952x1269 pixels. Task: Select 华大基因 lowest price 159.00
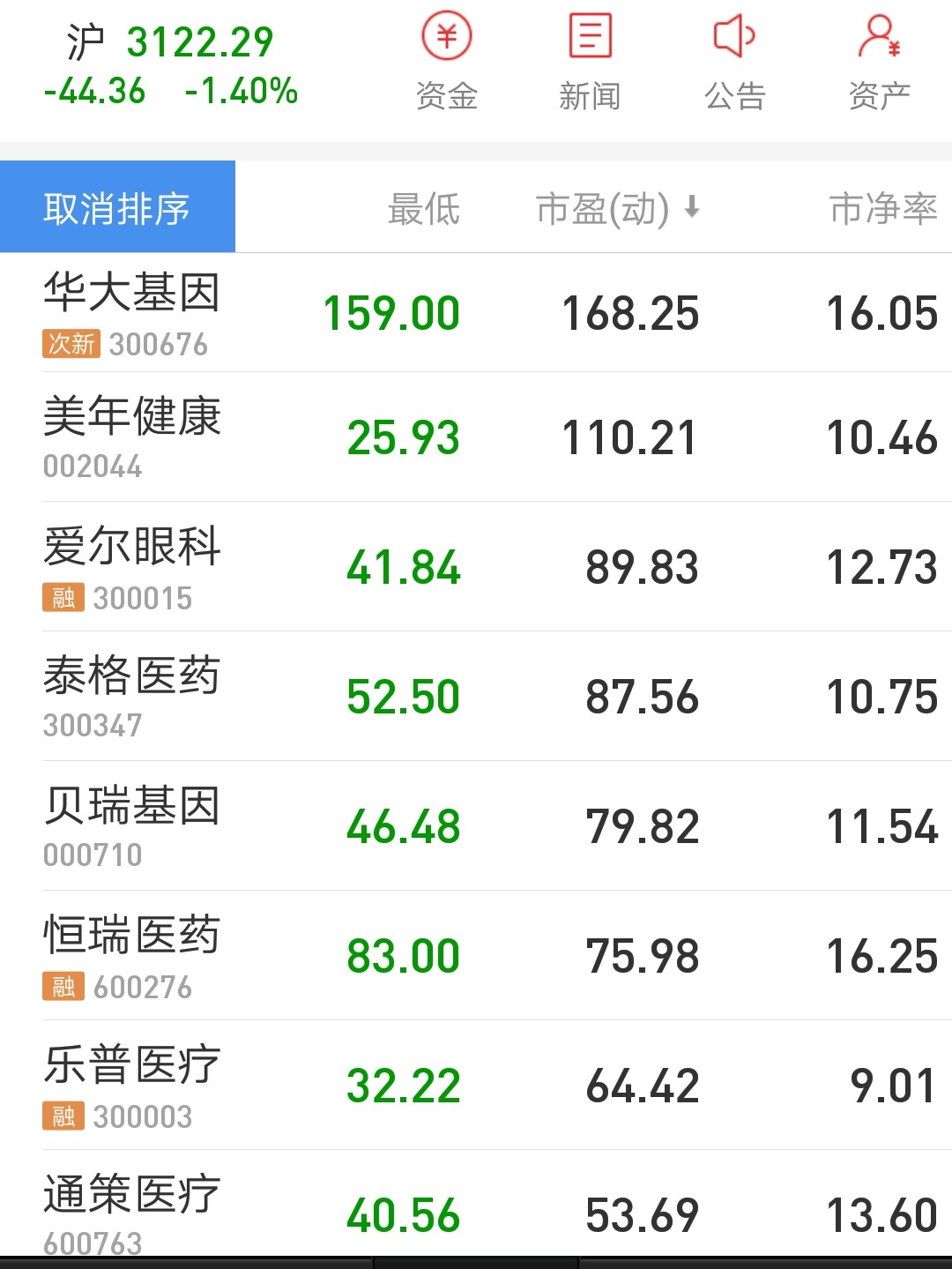click(x=392, y=314)
